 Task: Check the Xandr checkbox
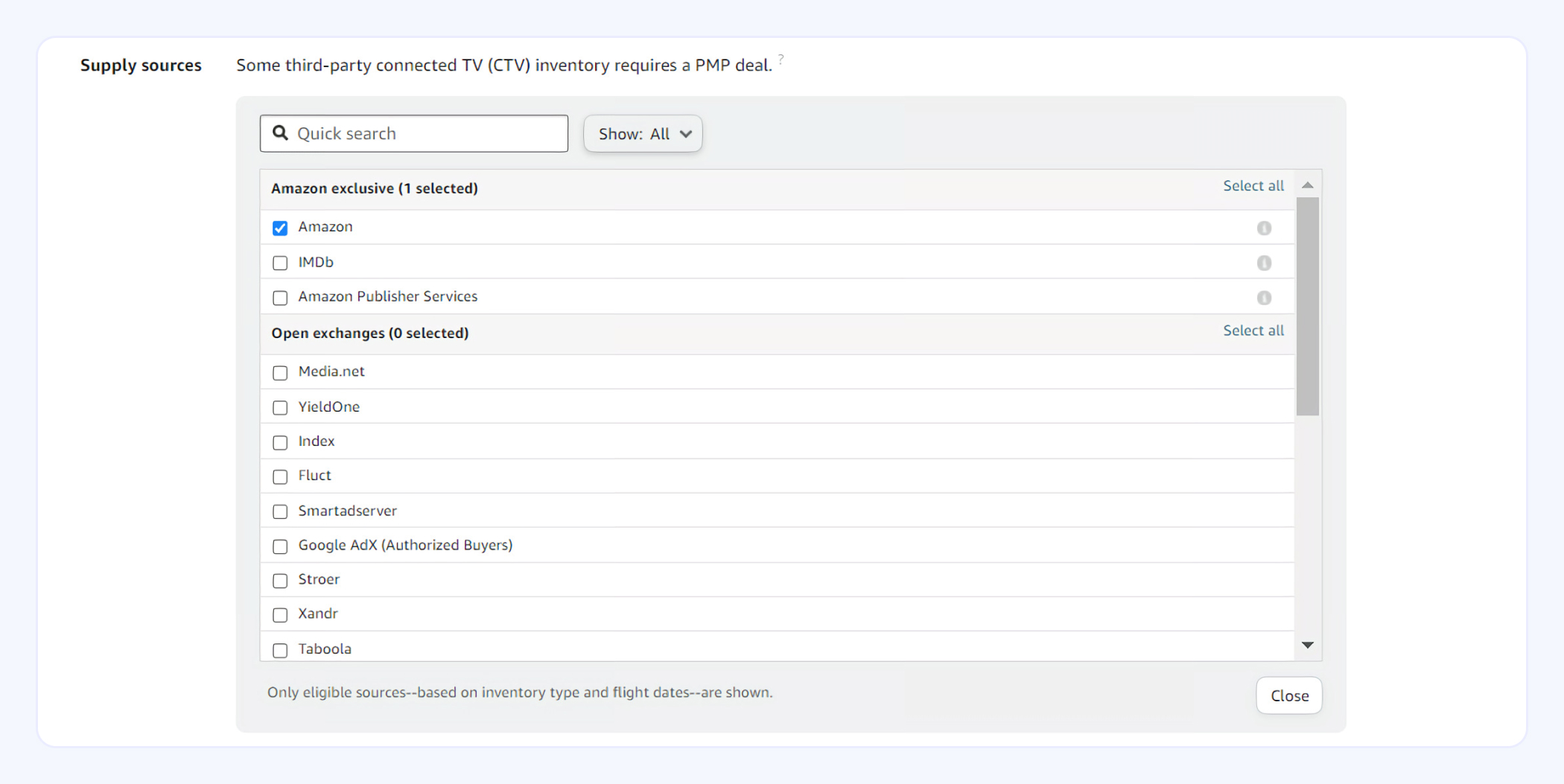click(x=280, y=615)
